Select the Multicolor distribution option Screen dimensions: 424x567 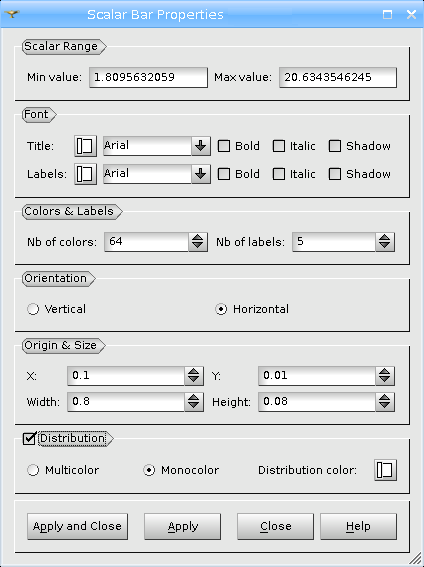pyautogui.click(x=33, y=470)
